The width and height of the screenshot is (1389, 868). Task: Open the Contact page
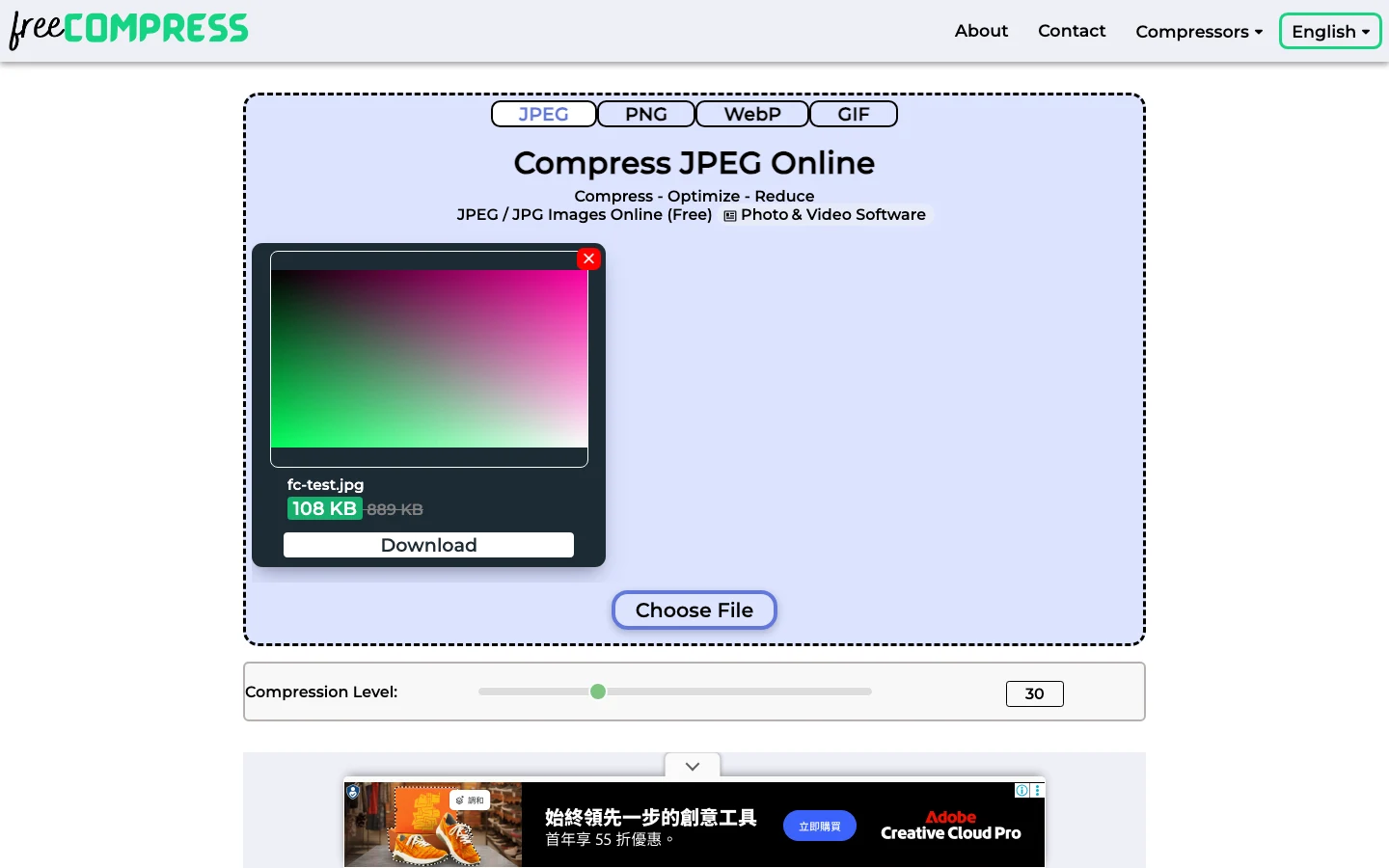coord(1072,31)
